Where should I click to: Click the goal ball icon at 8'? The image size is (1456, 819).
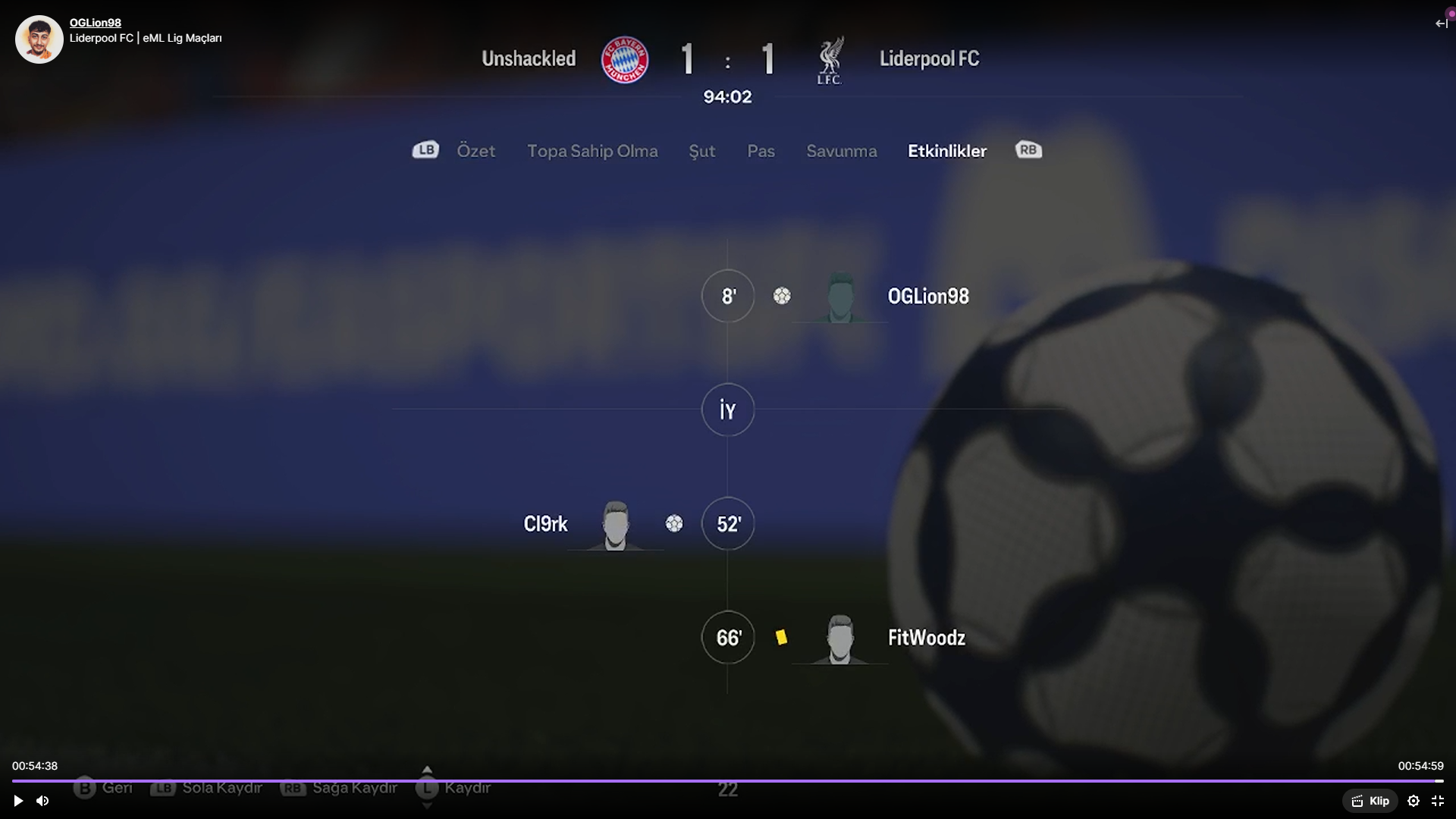pyautogui.click(x=782, y=296)
